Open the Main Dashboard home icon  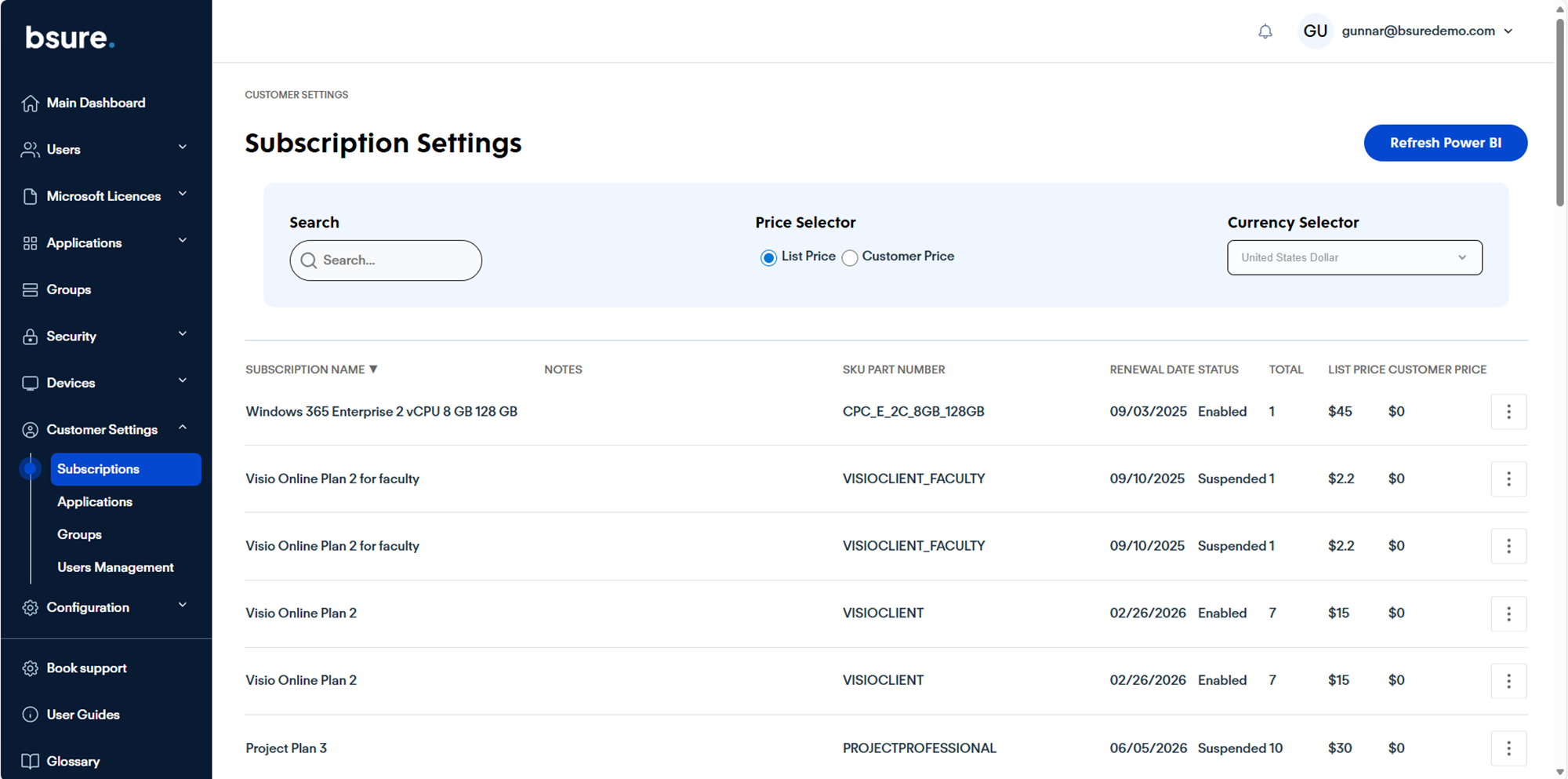[30, 104]
